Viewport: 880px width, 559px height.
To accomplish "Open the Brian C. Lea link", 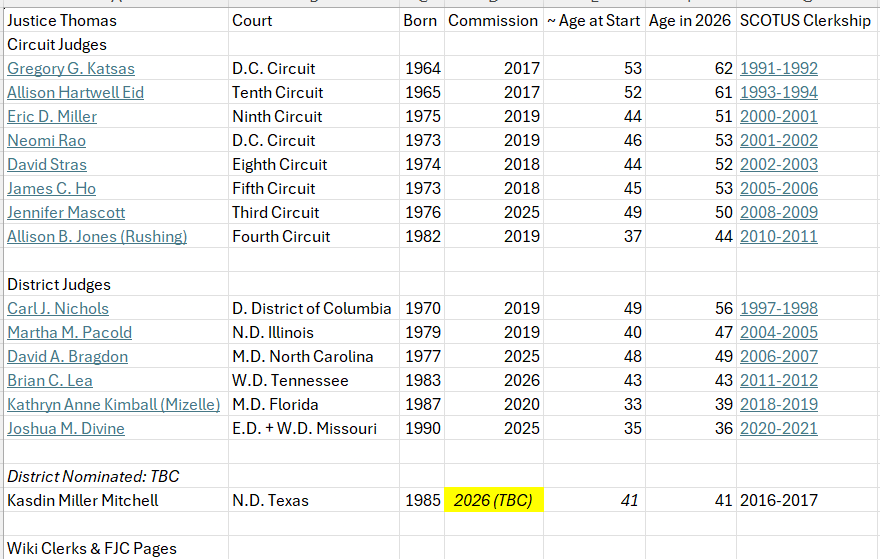I will [x=50, y=381].
